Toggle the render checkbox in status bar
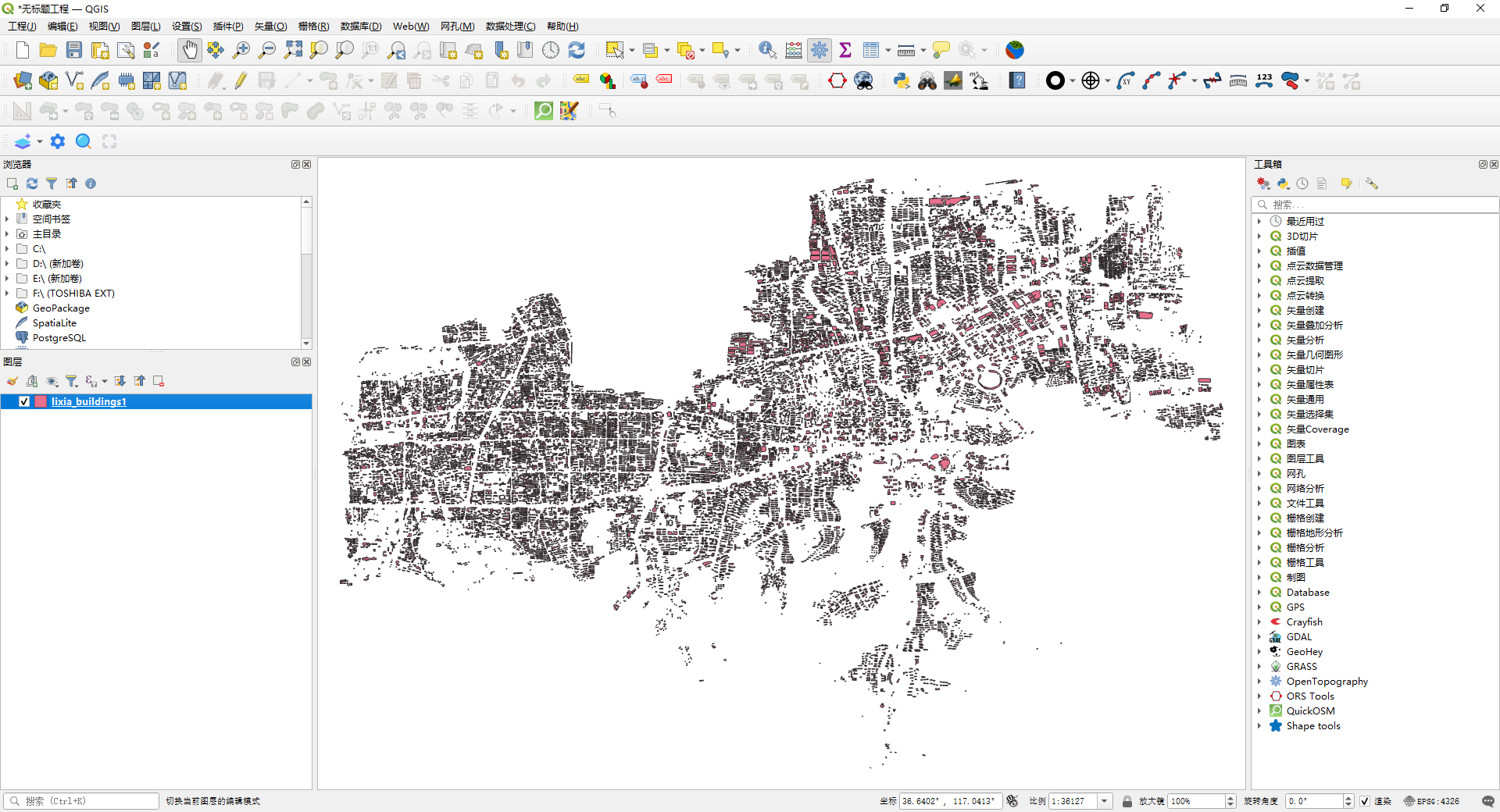 coord(1365,801)
